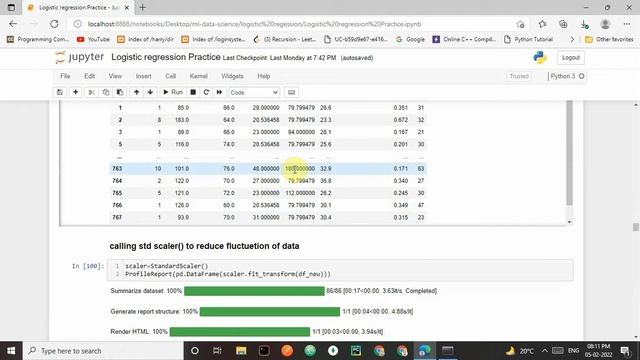This screenshot has width=640, height=360.
Task: Click the Generate report structure progress bar
Action: 270,311
